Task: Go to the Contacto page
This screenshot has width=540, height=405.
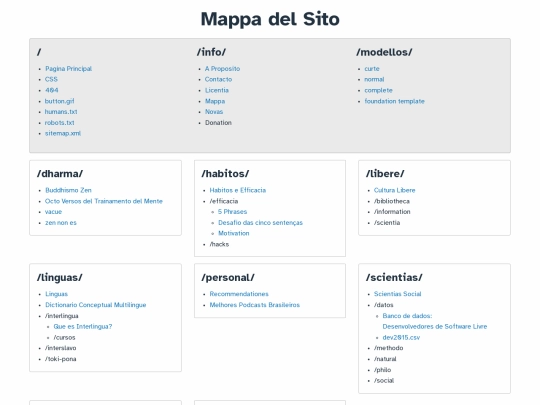Action: pos(218,79)
